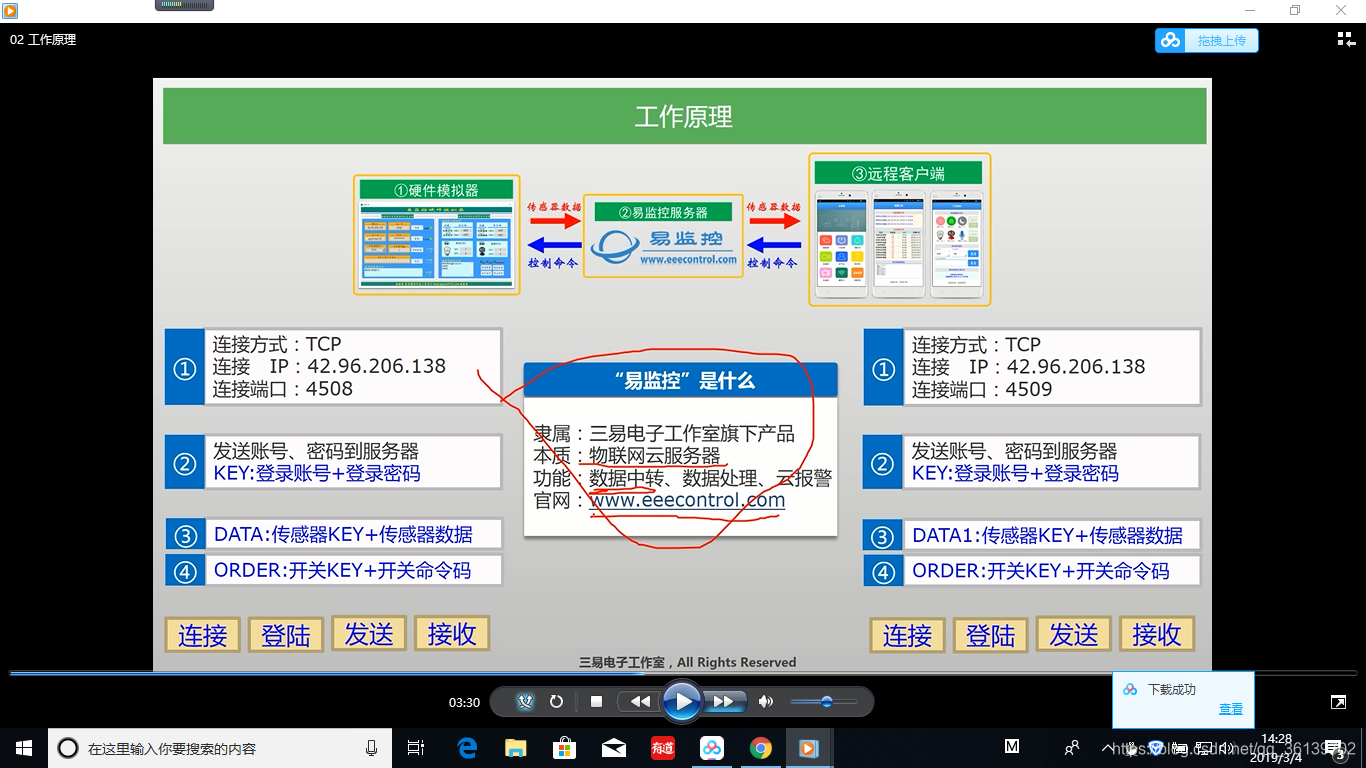Click the People icon in system tray
1366x768 pixels.
(x=1072, y=748)
